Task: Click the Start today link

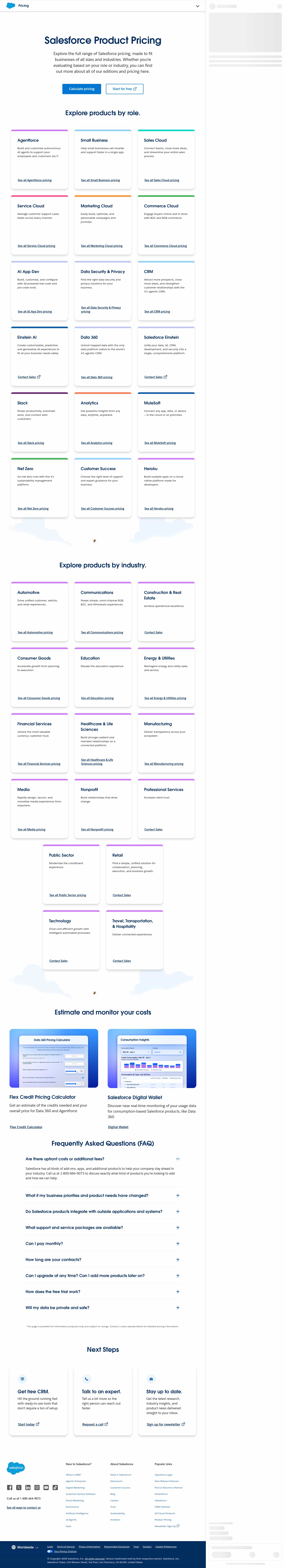Action: click(x=29, y=1424)
